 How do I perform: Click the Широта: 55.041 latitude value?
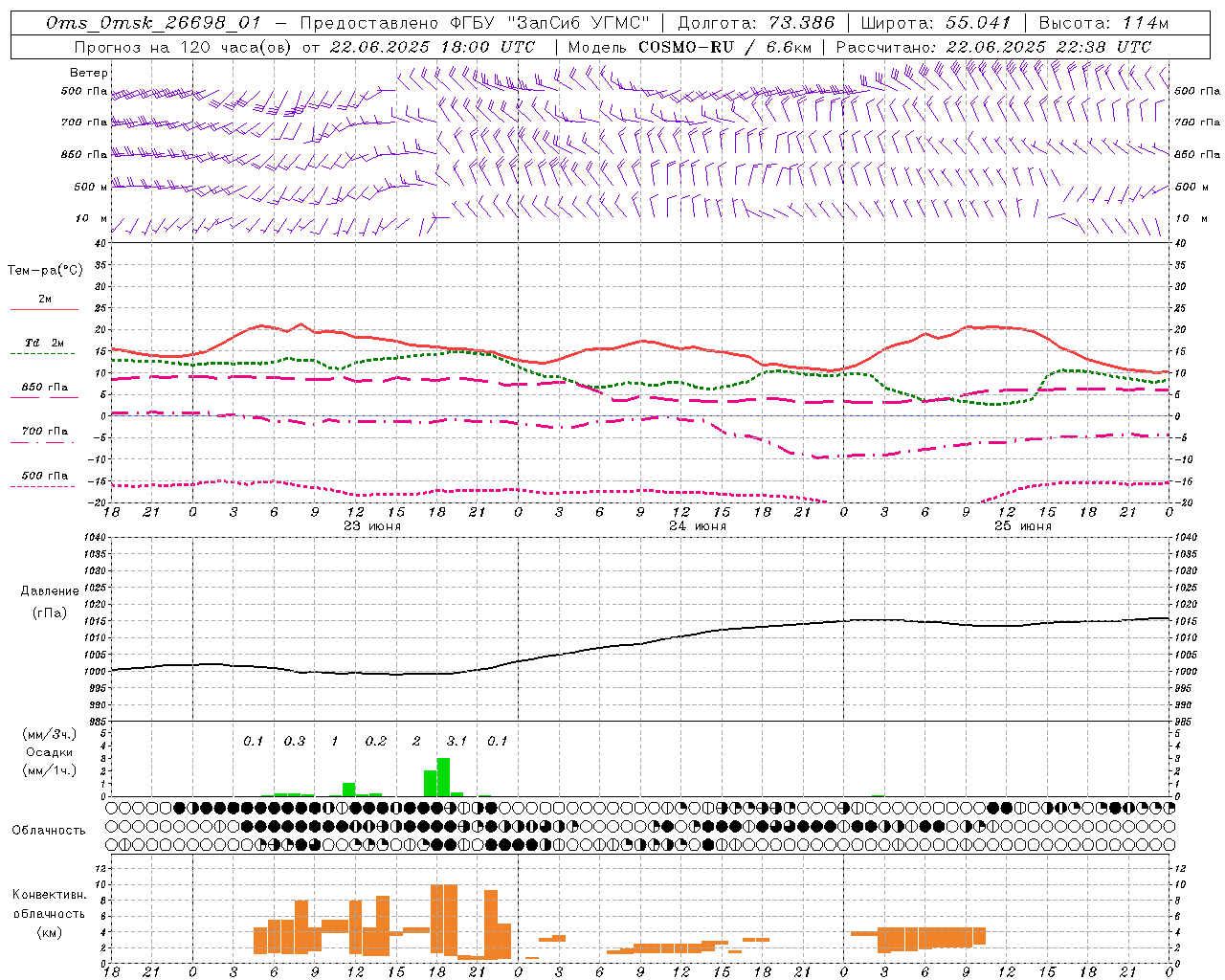[x=936, y=23]
